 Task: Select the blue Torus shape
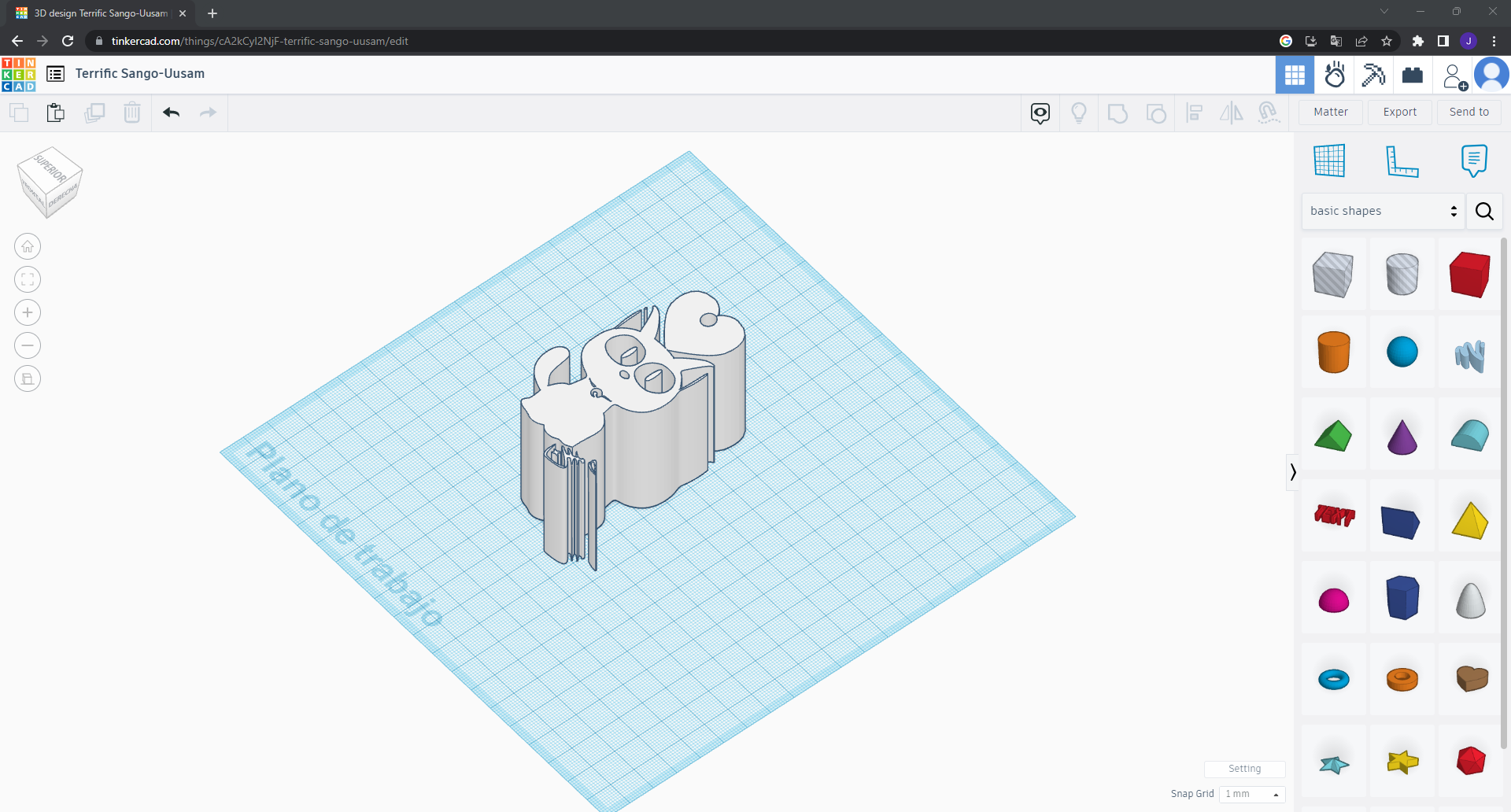tap(1333, 679)
